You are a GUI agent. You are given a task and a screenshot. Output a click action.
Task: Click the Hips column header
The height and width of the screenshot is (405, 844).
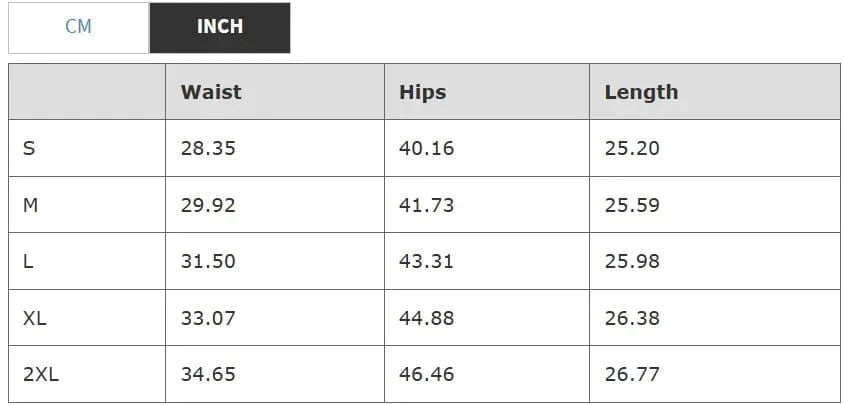[422, 92]
